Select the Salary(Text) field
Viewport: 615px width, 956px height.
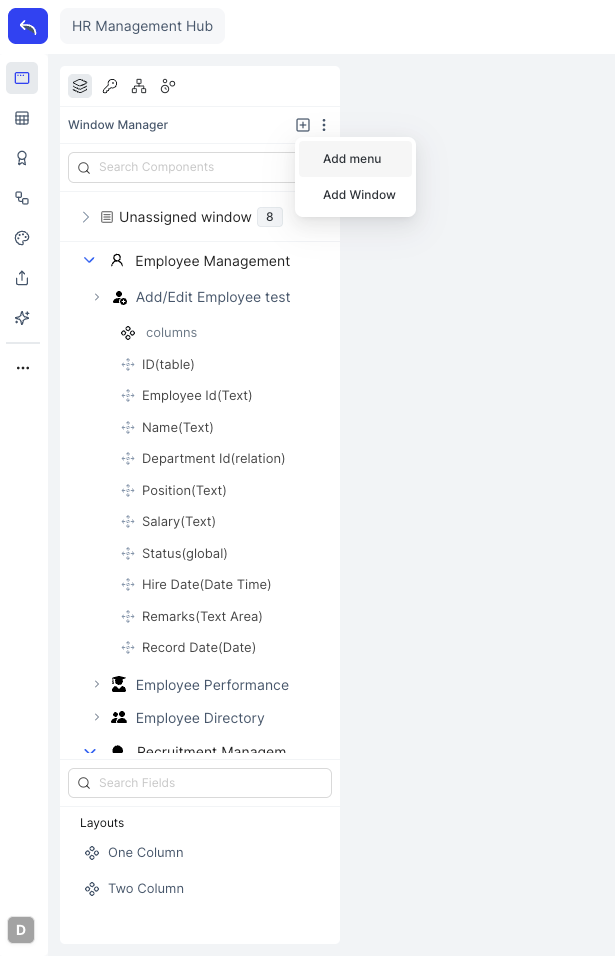click(x=179, y=522)
